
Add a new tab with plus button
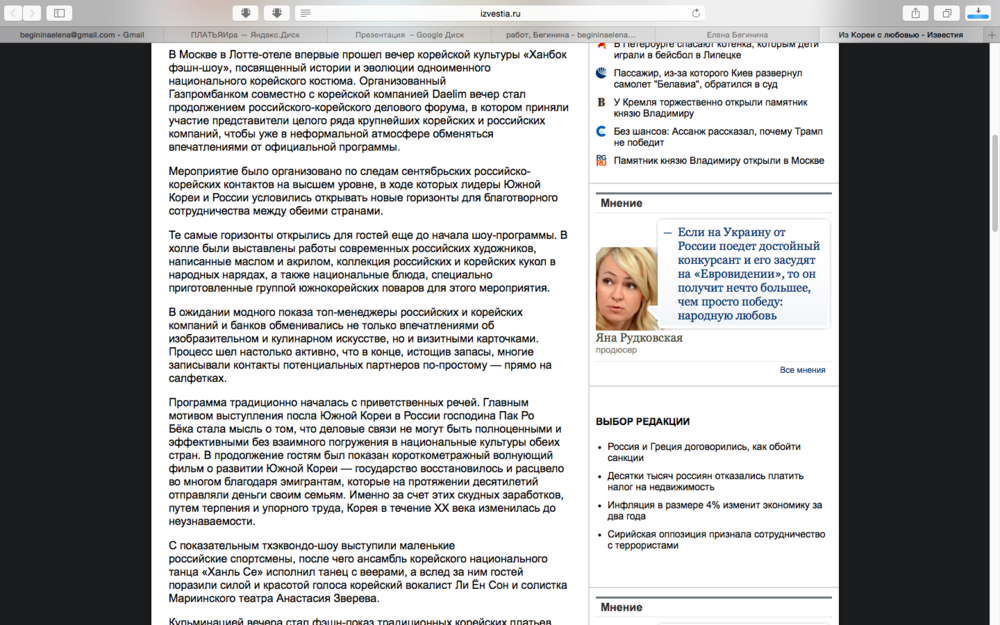tap(992, 35)
